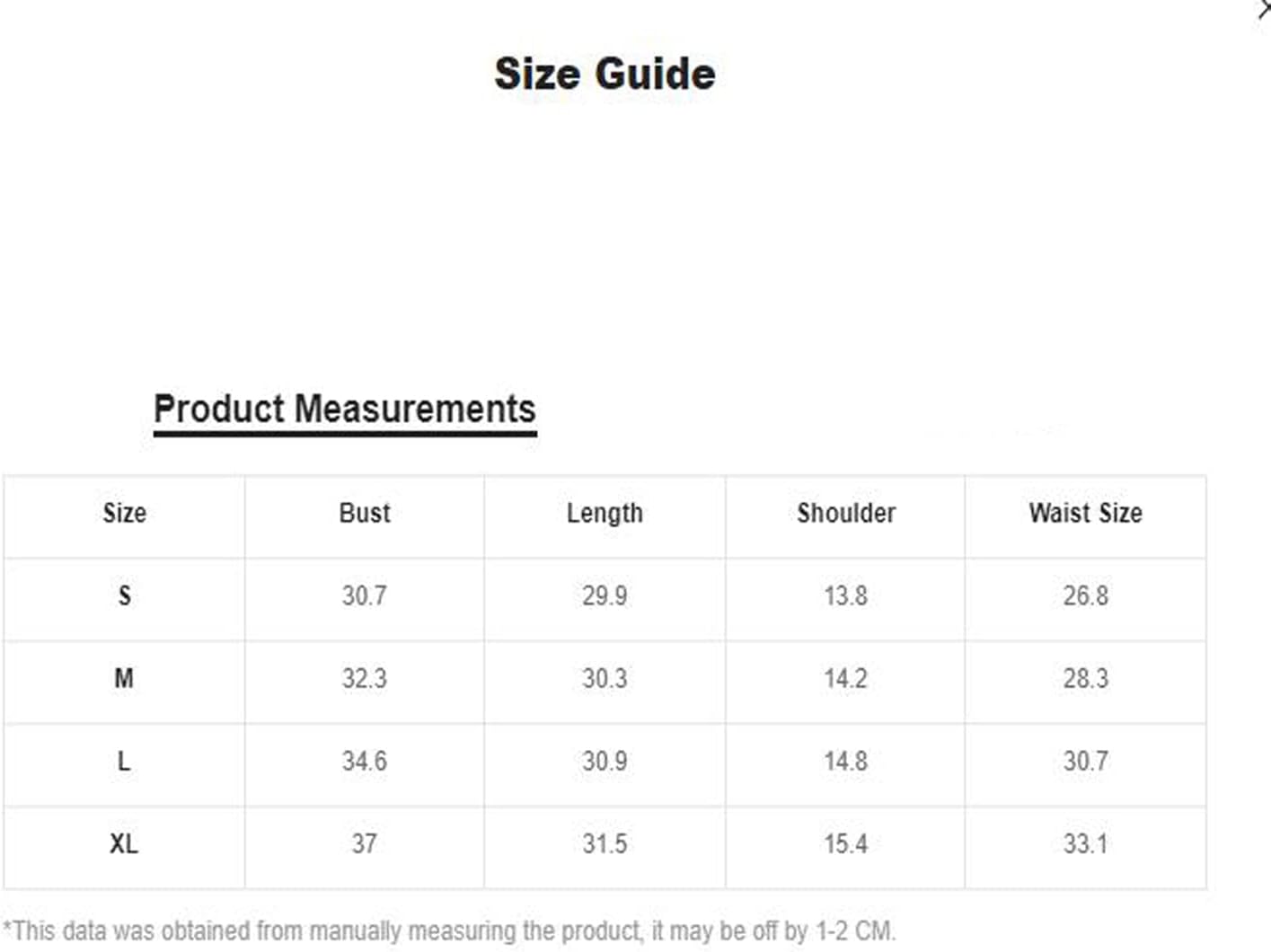Screen dimensions: 1271x952
Task: Click the bust value 30.7 for size S
Action: (x=365, y=595)
